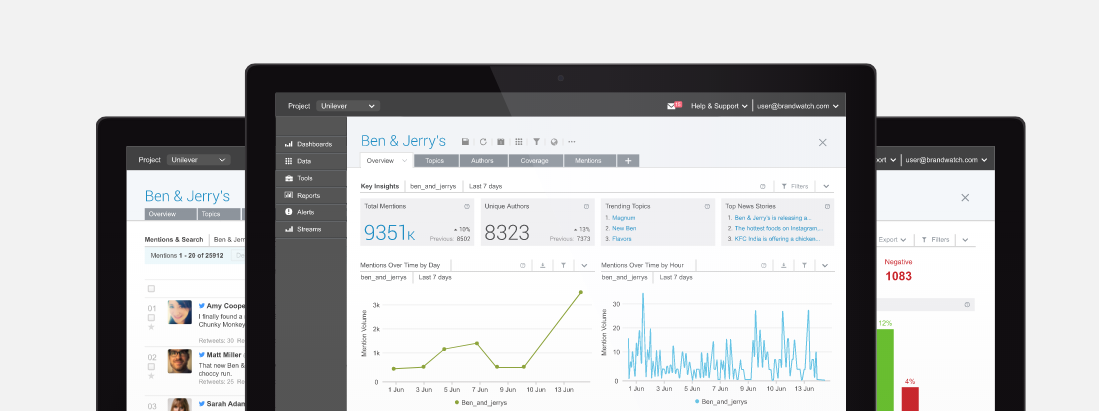This screenshot has width=1099, height=411.
Task: Click the refresh icon in center dashboard toolbar
Action: click(483, 142)
